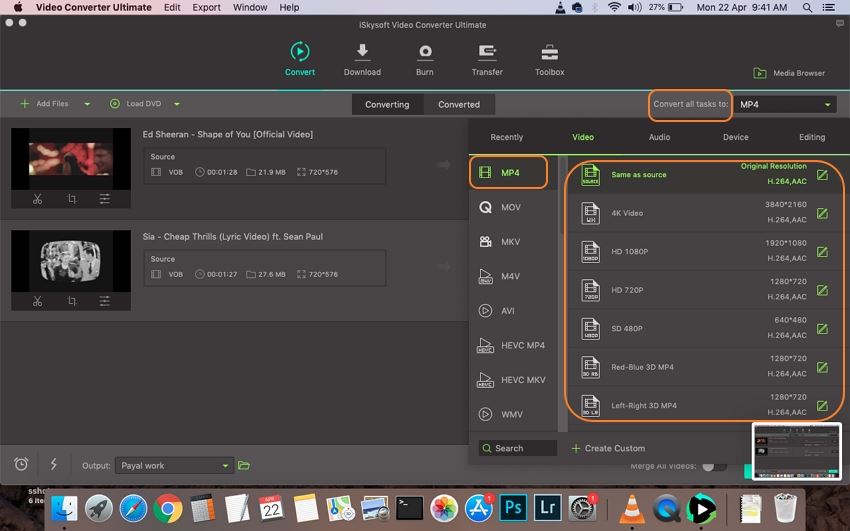
Task: Edit the 4K Video preset settings
Action: (x=822, y=213)
